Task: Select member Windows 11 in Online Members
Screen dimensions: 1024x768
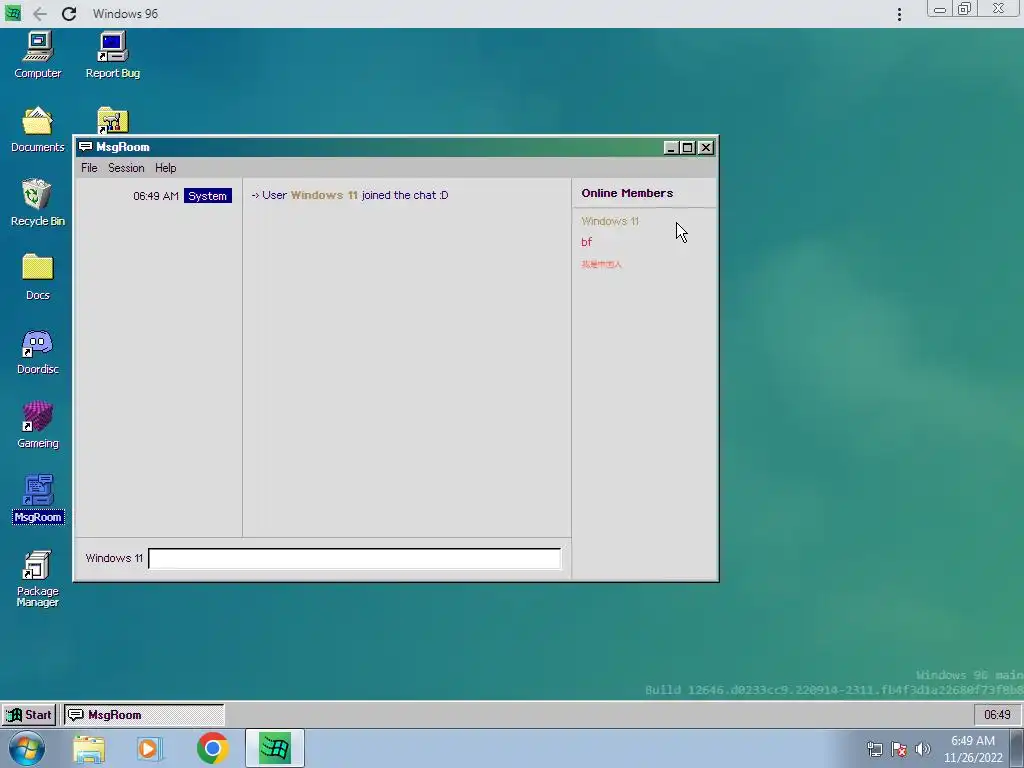Action: click(x=610, y=221)
